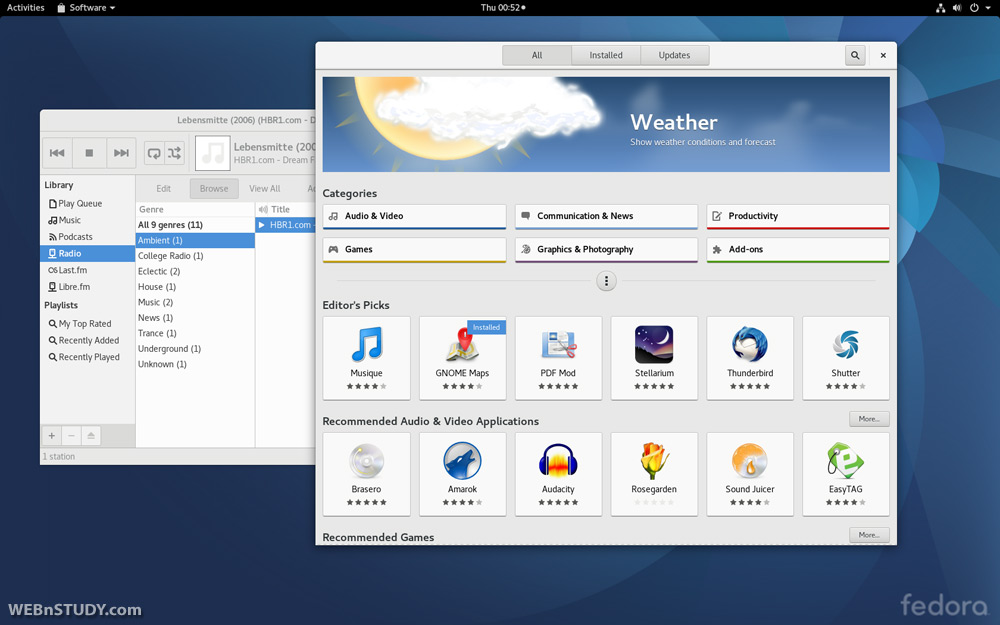Viewport: 1000px width, 625px height.
Task: Open the Brasero app tile
Action: [x=367, y=474]
